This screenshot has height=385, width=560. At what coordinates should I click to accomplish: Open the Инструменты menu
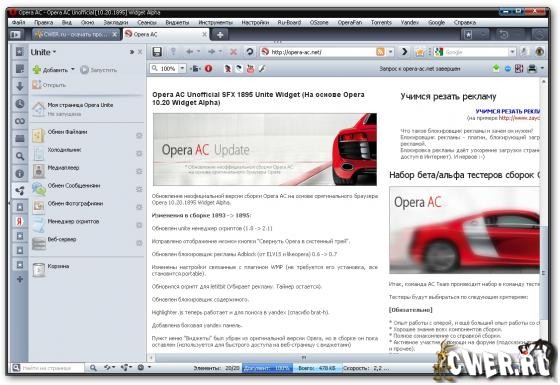pos(215,22)
